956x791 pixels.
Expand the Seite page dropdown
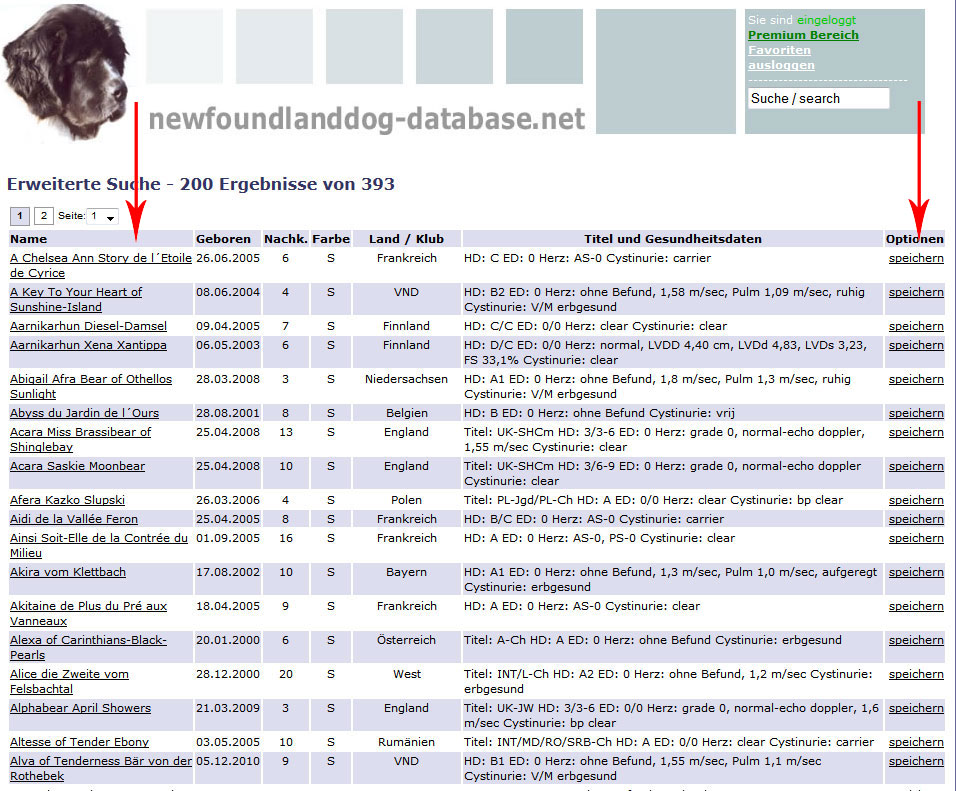(103, 217)
